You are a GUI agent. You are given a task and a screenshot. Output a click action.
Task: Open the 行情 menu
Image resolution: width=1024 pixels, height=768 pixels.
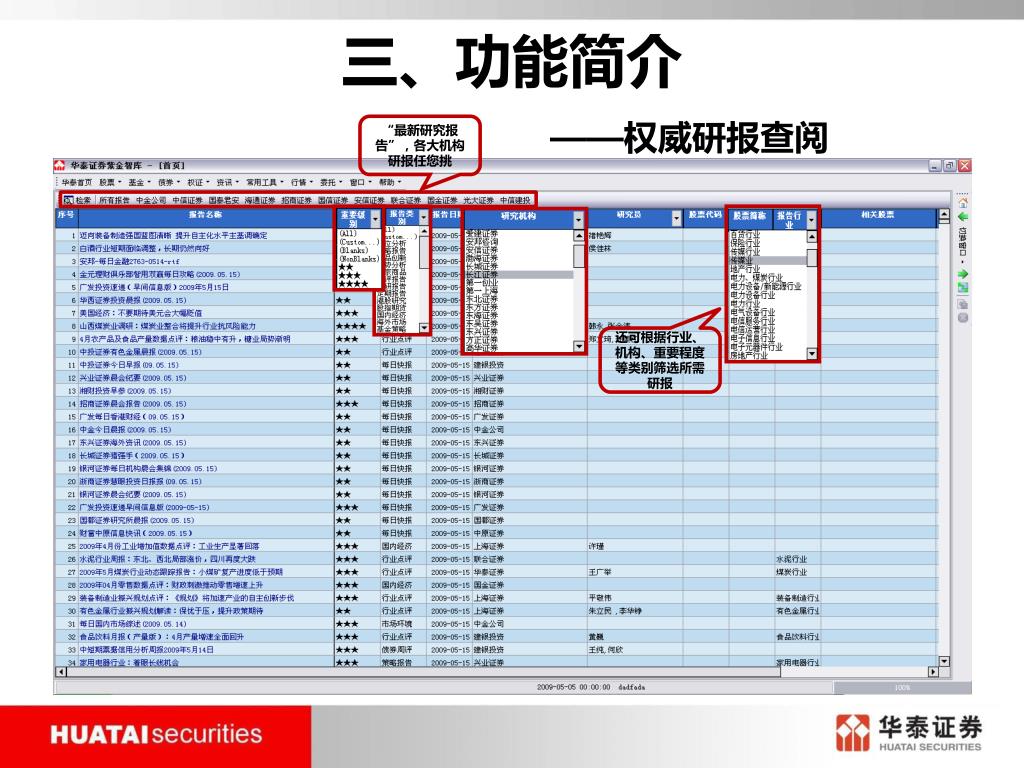pyautogui.click(x=302, y=182)
